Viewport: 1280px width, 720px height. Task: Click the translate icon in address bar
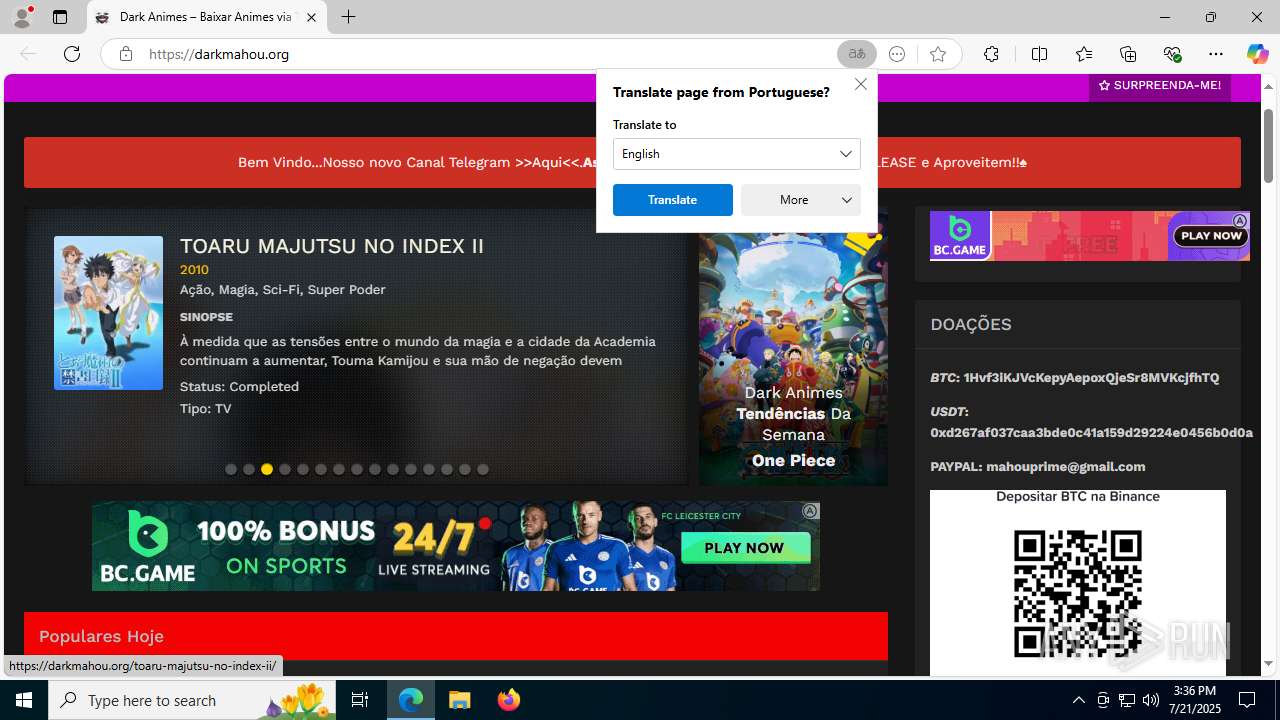coord(857,54)
